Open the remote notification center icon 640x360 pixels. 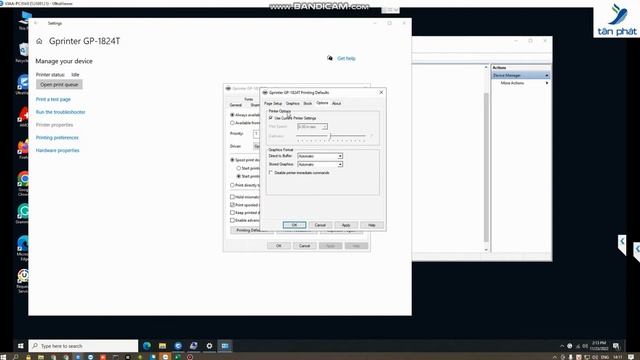616,346
